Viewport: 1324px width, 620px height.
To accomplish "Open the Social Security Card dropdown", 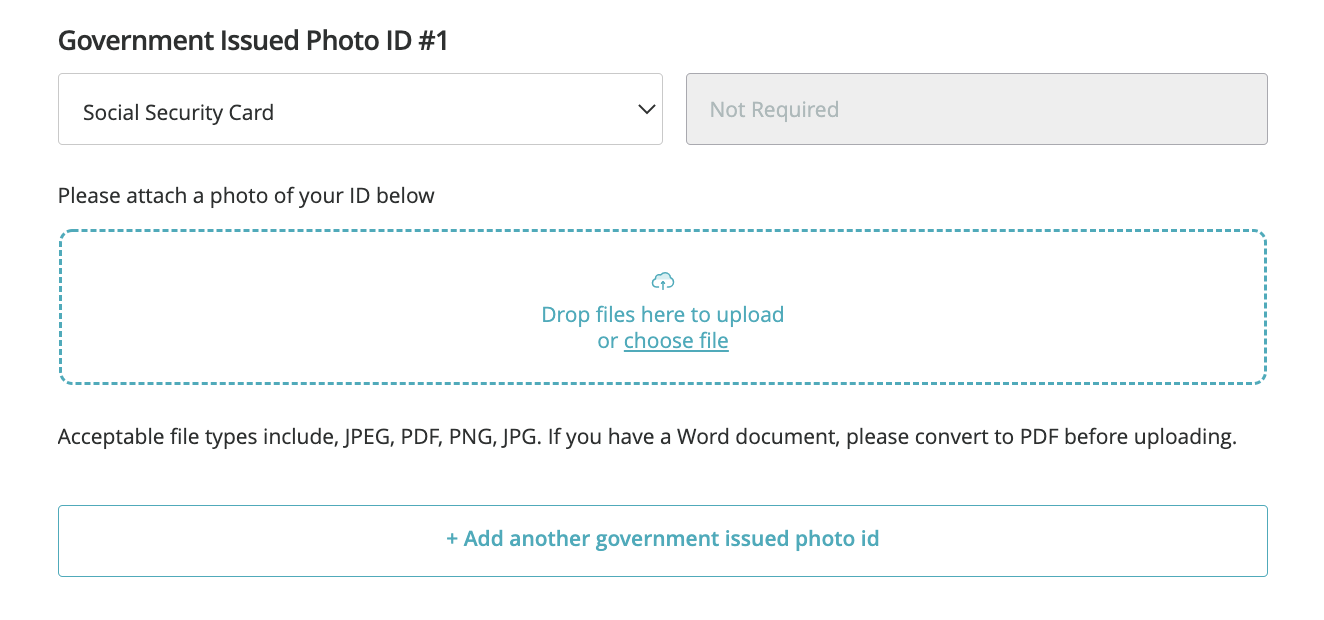I will (360, 110).
